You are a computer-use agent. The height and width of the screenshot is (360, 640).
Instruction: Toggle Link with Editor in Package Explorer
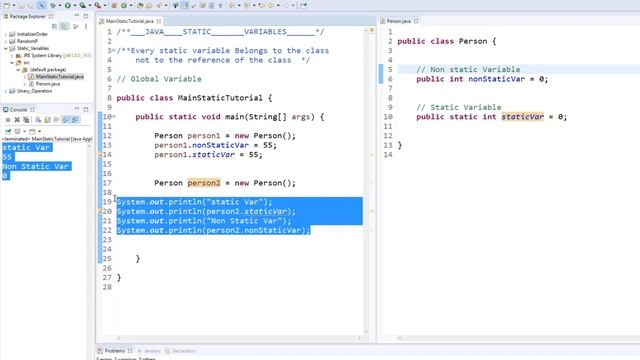[64, 27]
